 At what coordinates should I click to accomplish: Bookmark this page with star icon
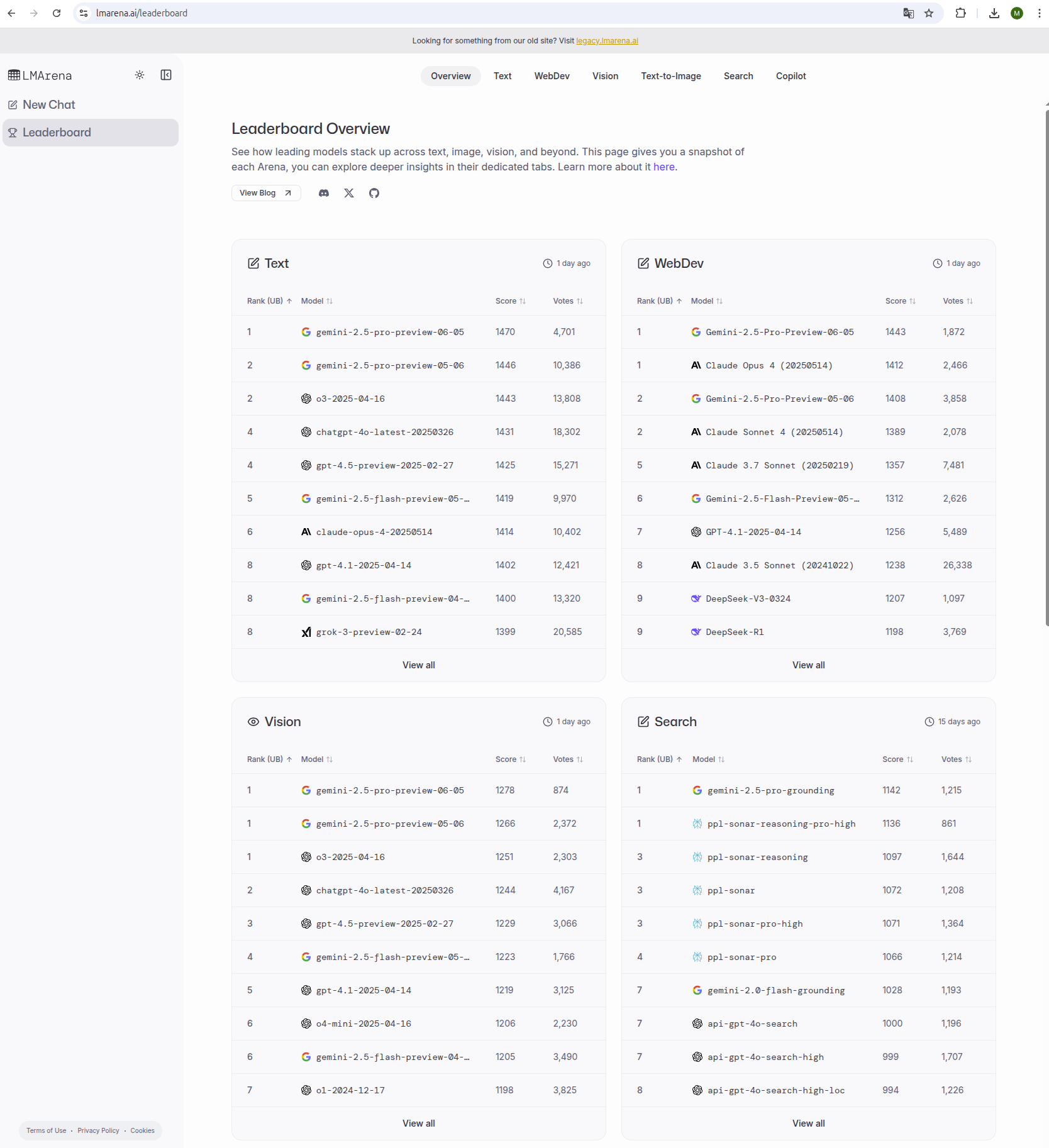pos(929,13)
